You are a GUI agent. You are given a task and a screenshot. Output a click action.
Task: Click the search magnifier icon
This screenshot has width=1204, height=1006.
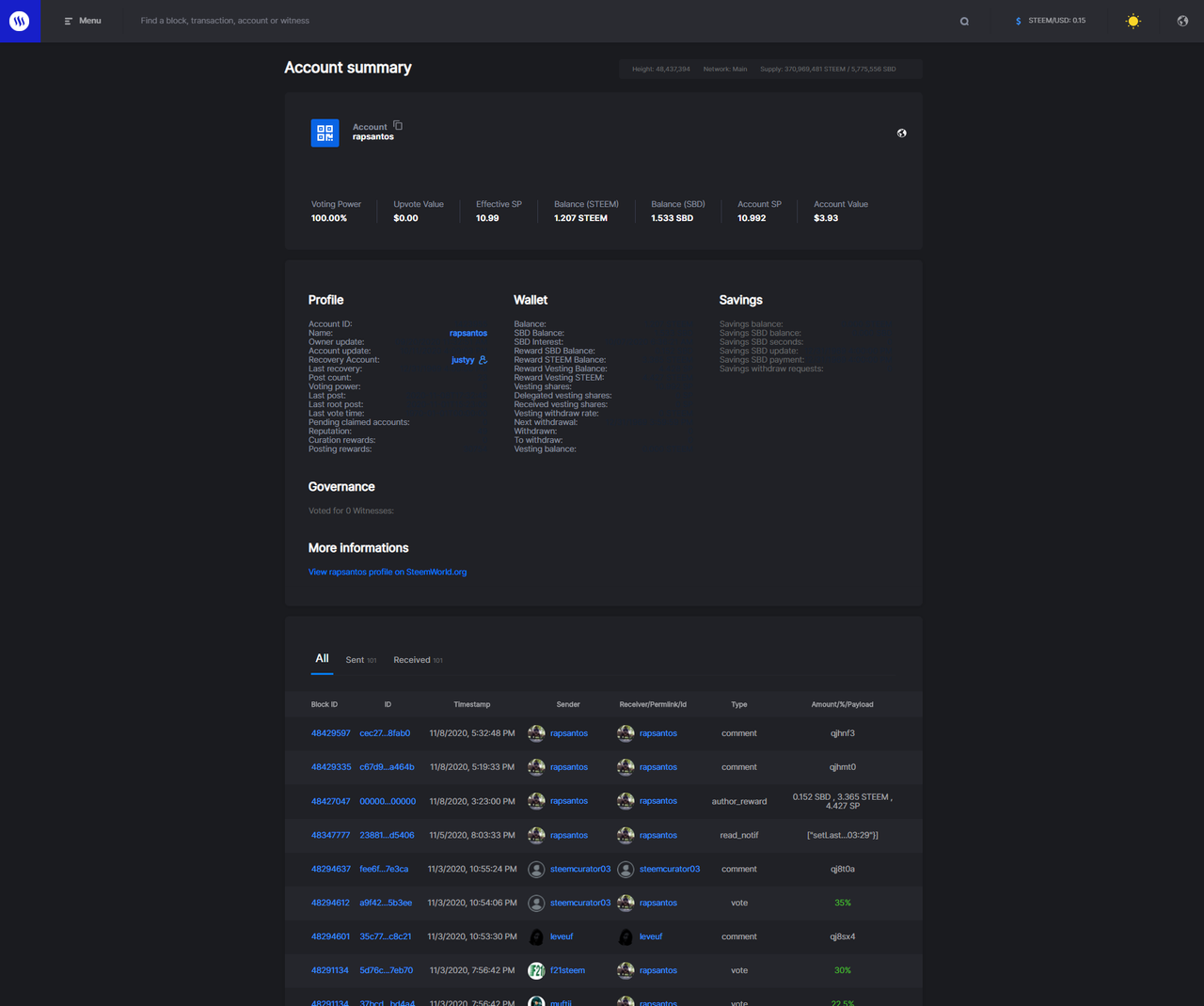964,22
